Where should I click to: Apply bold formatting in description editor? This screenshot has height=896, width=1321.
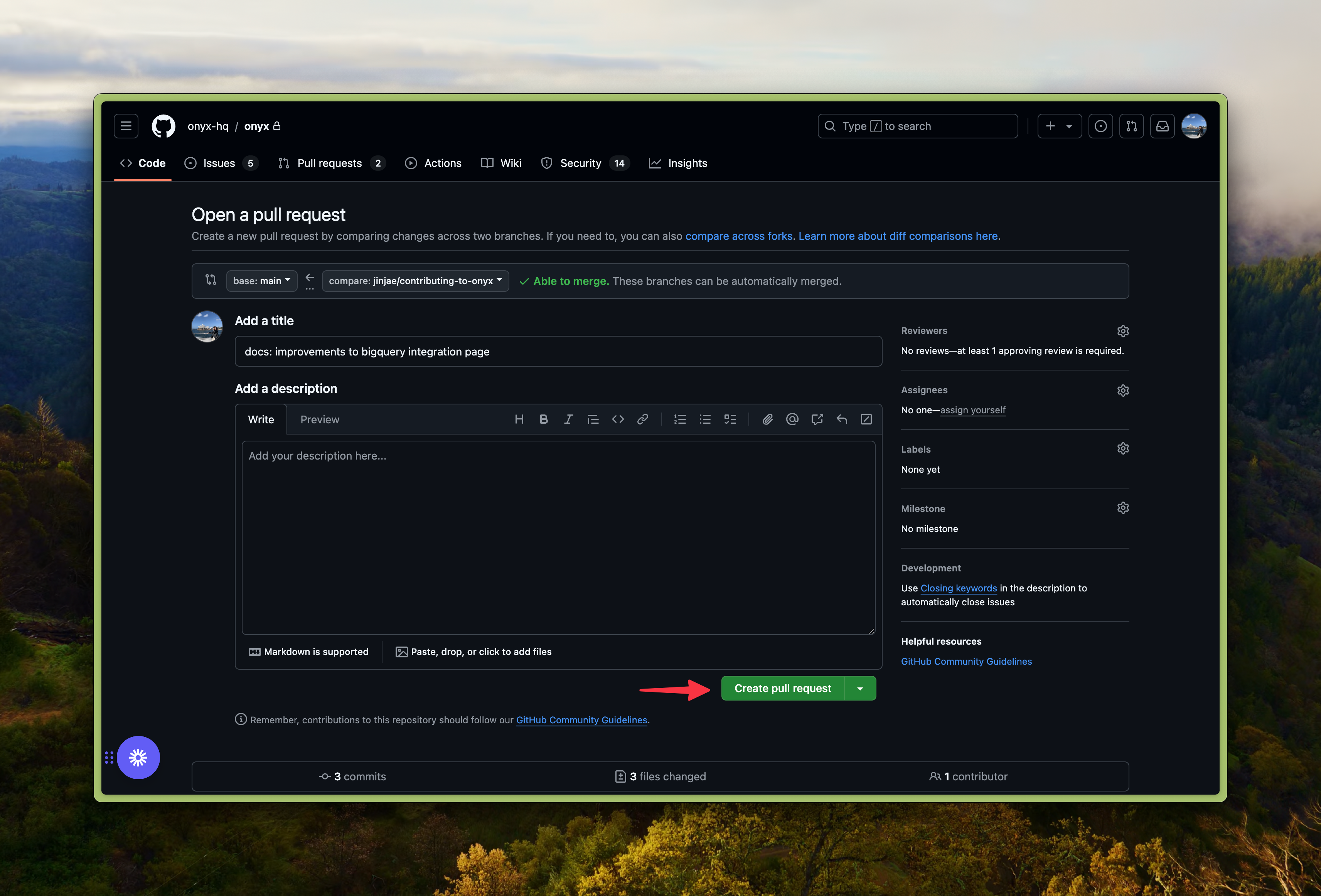coord(543,419)
